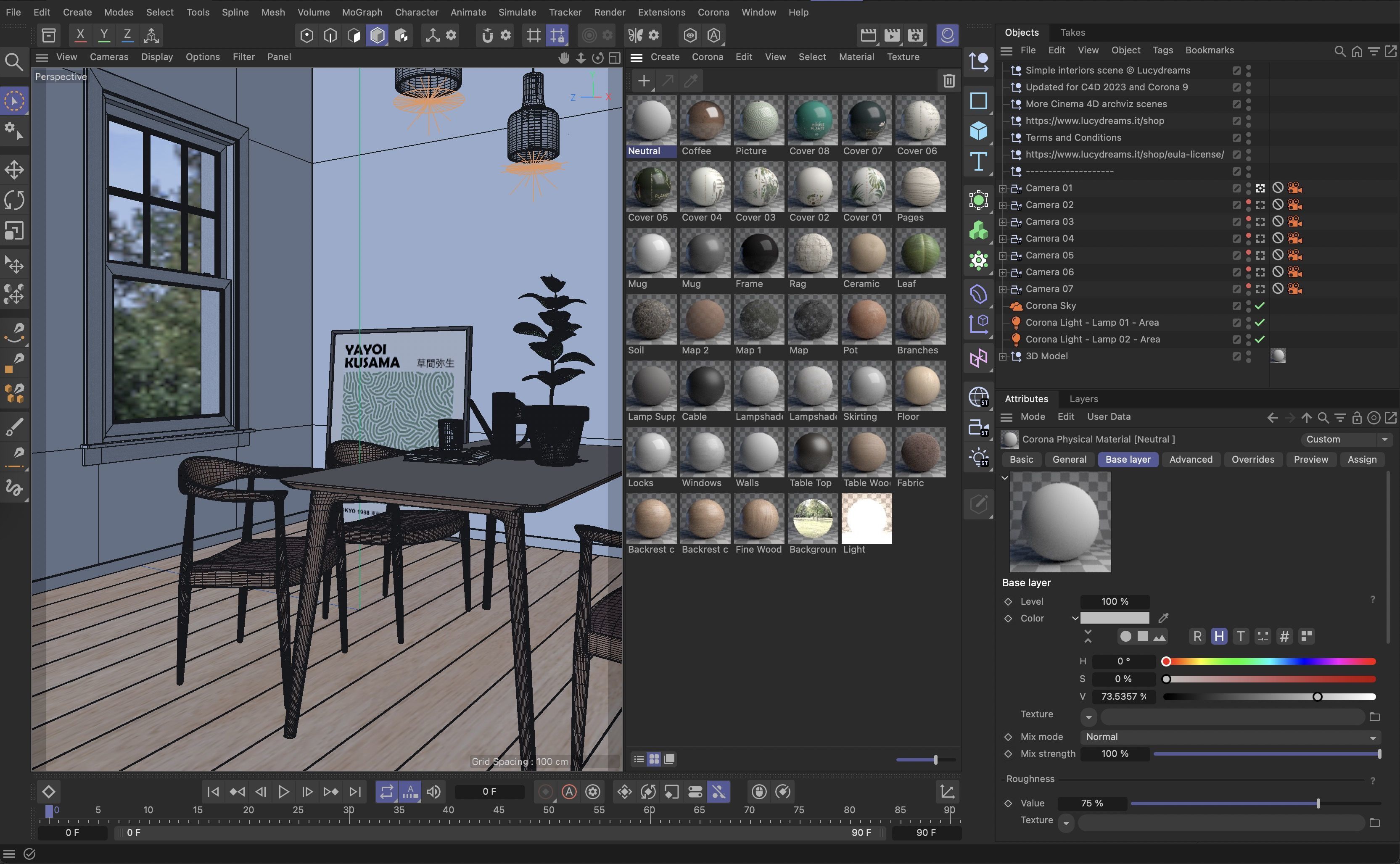This screenshot has height=864, width=1400.
Task: Go to start of animation
Action: click(x=213, y=792)
